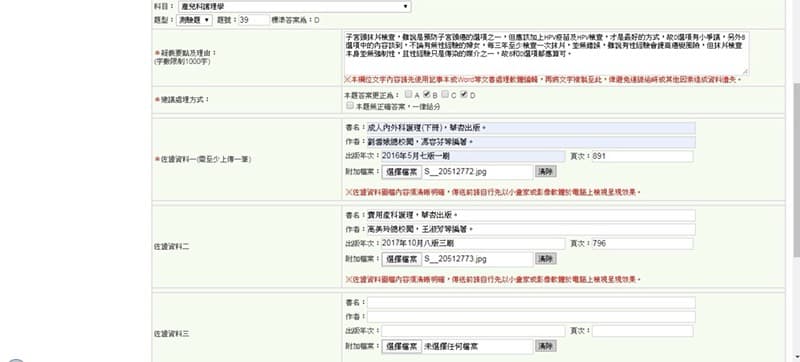Edit 作者 field of 佐證資料一
The height and width of the screenshot is (362, 800).
coord(531,142)
